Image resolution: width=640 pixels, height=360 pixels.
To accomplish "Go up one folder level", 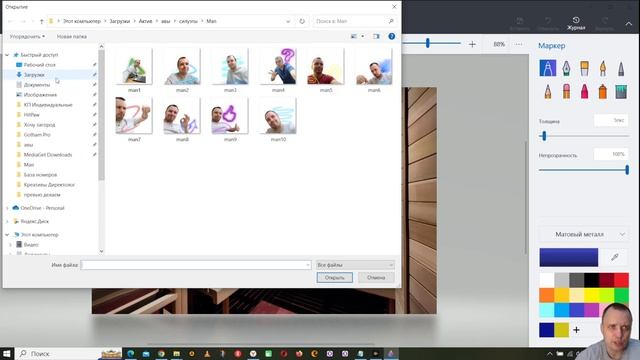I will point(41,21).
